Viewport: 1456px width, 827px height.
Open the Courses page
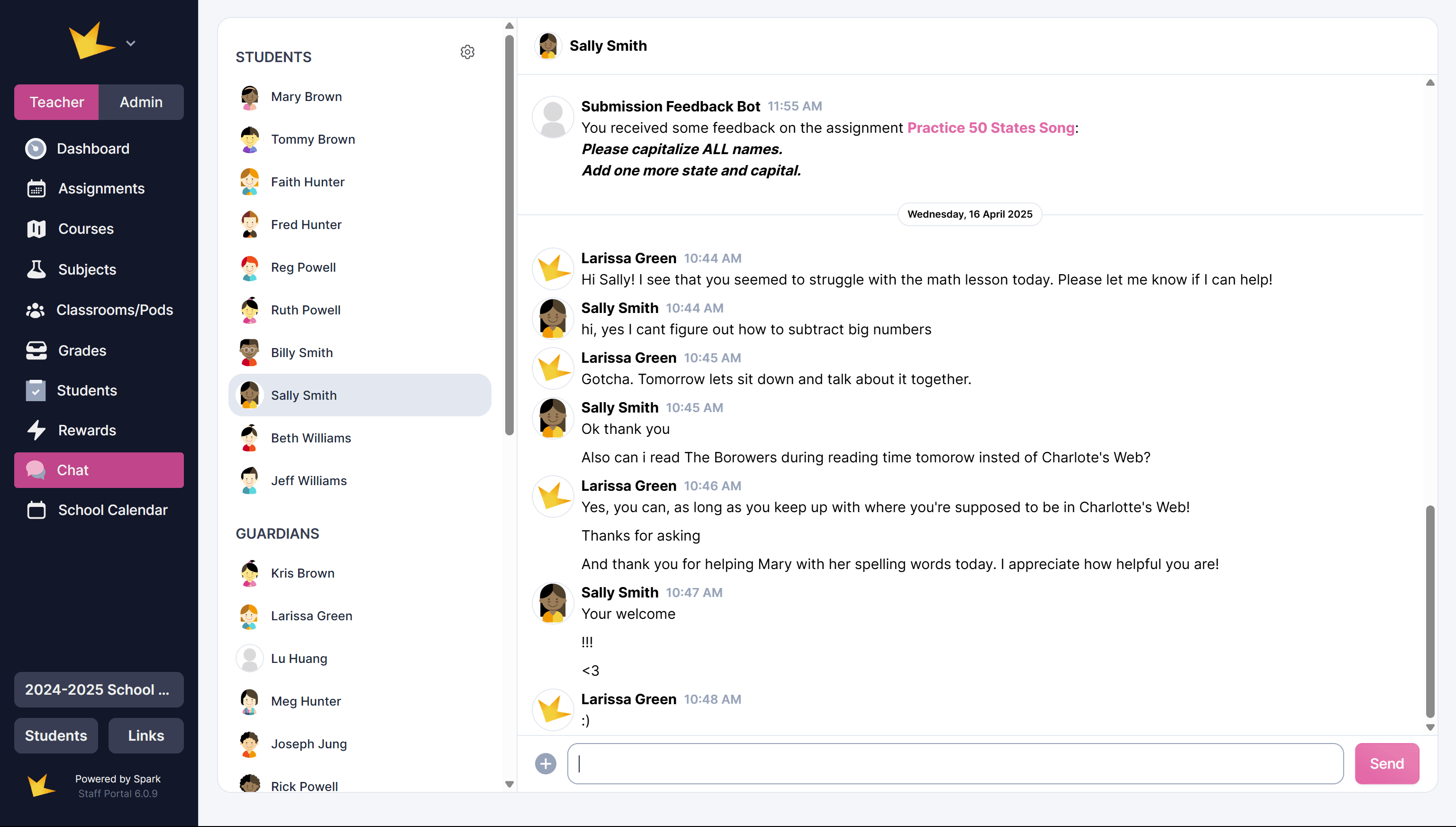(86, 229)
